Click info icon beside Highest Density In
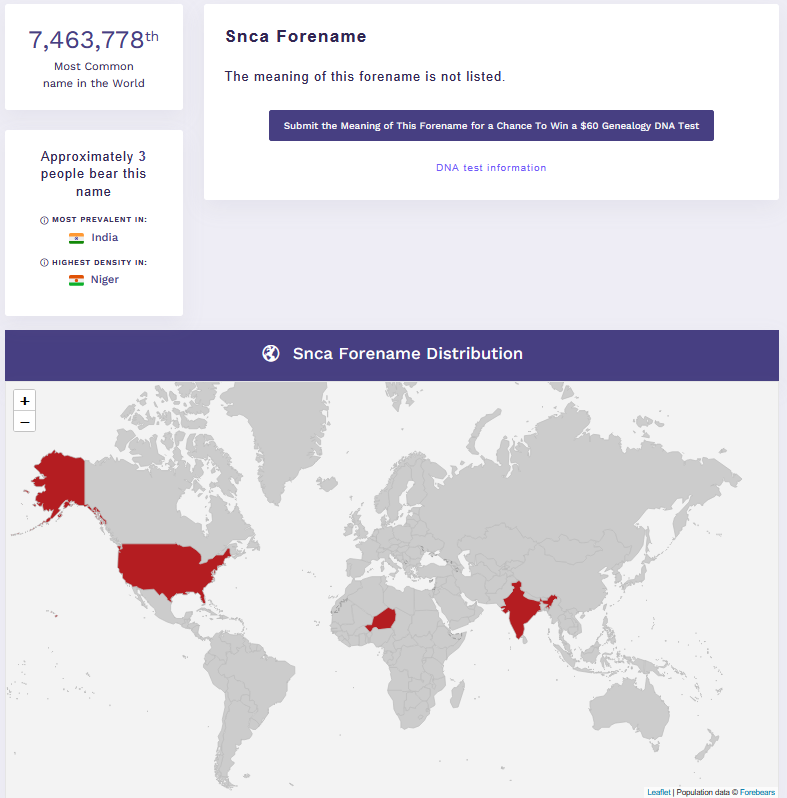 pos(44,263)
